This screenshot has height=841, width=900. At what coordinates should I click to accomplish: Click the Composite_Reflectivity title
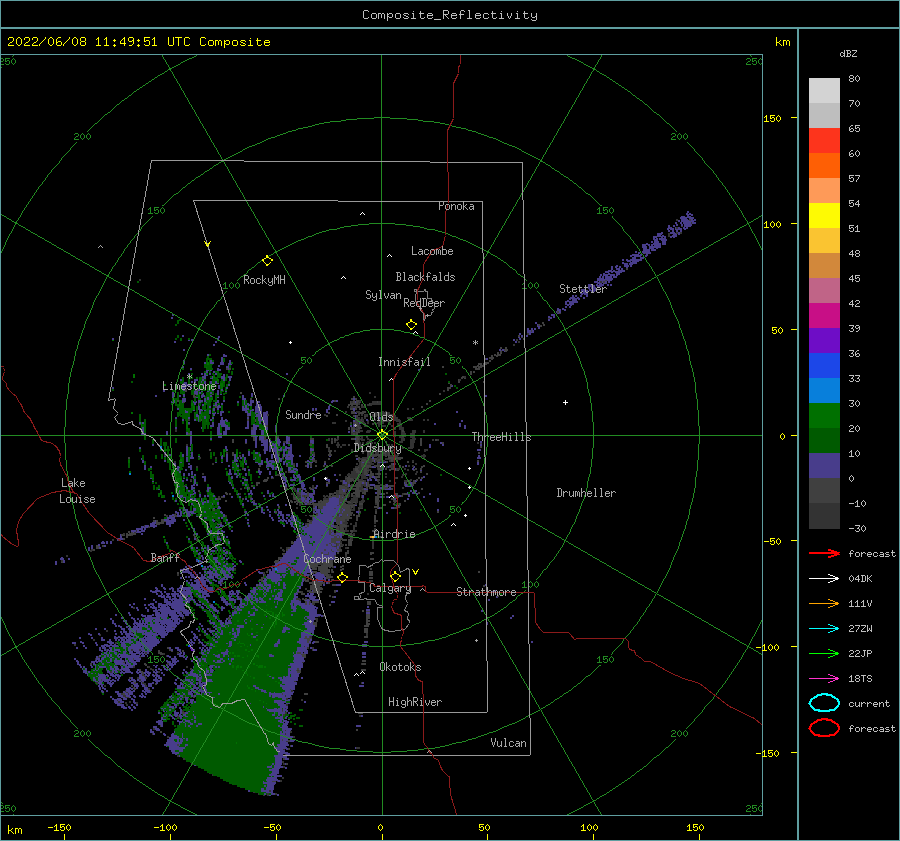pos(450,15)
